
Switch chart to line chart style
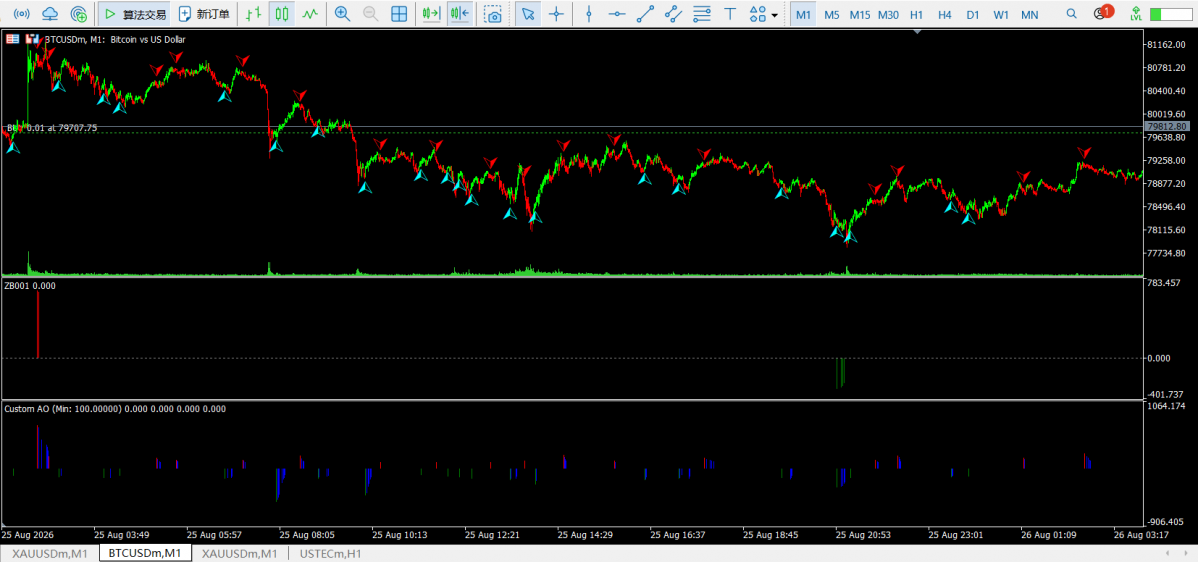tap(309, 14)
